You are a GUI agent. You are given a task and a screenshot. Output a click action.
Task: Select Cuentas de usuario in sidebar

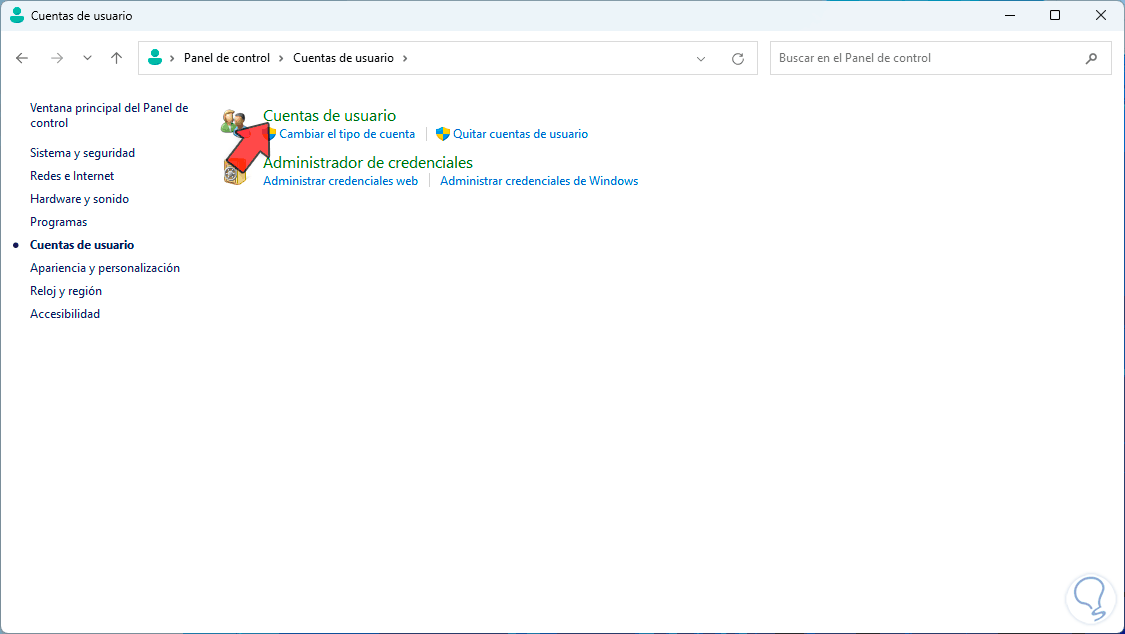click(82, 245)
